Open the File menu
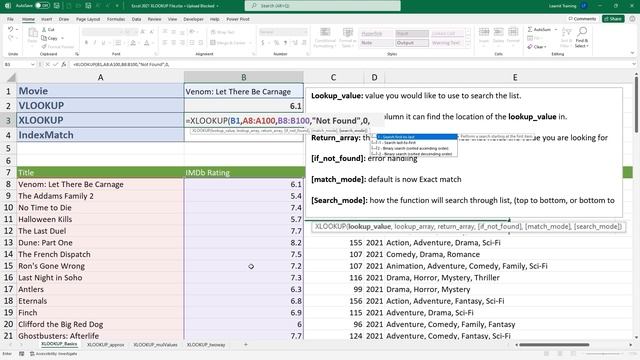This screenshot has width=640, height=360. tap(10, 19)
